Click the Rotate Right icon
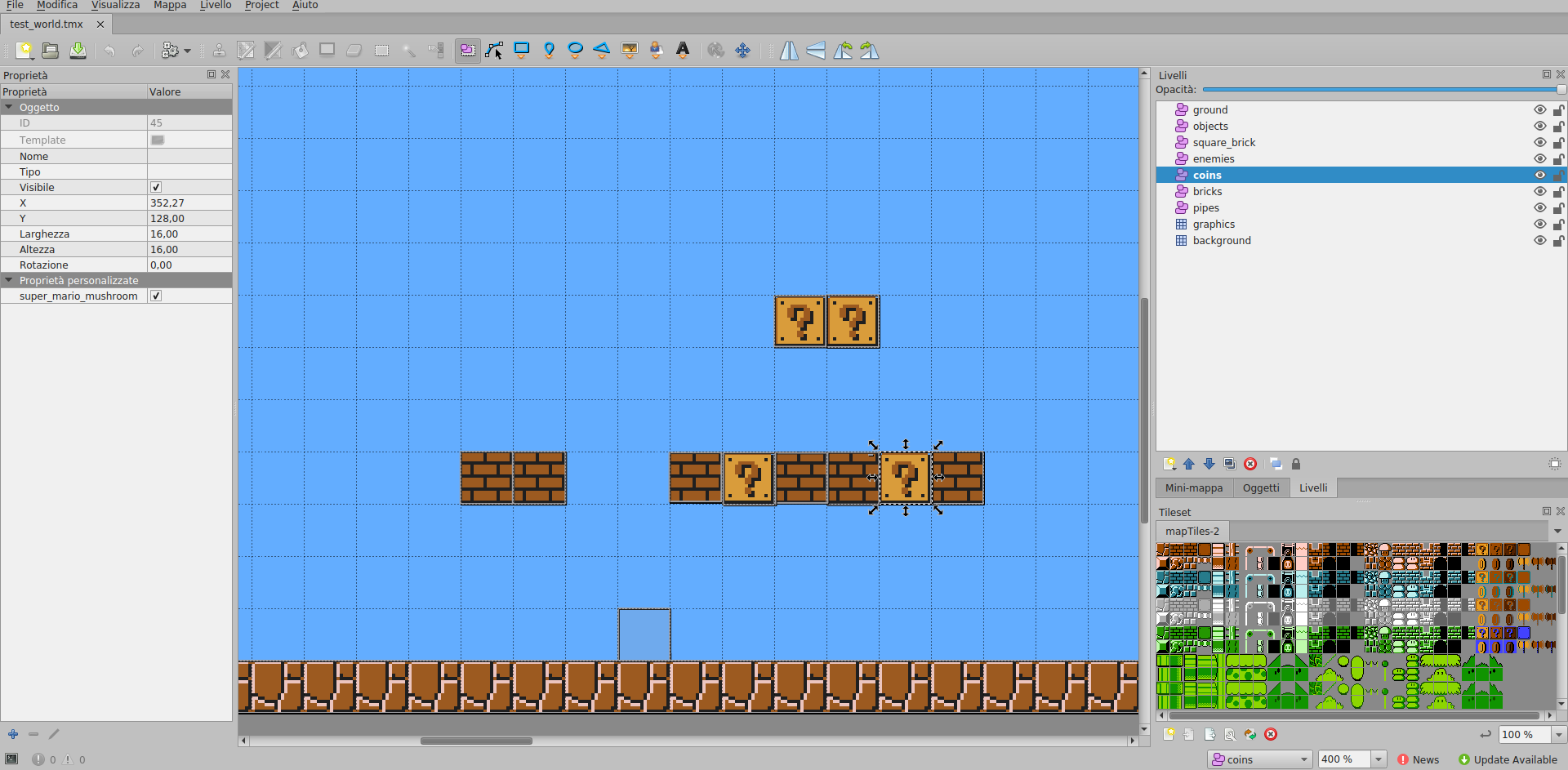The image size is (1568, 770). pyautogui.click(x=870, y=51)
